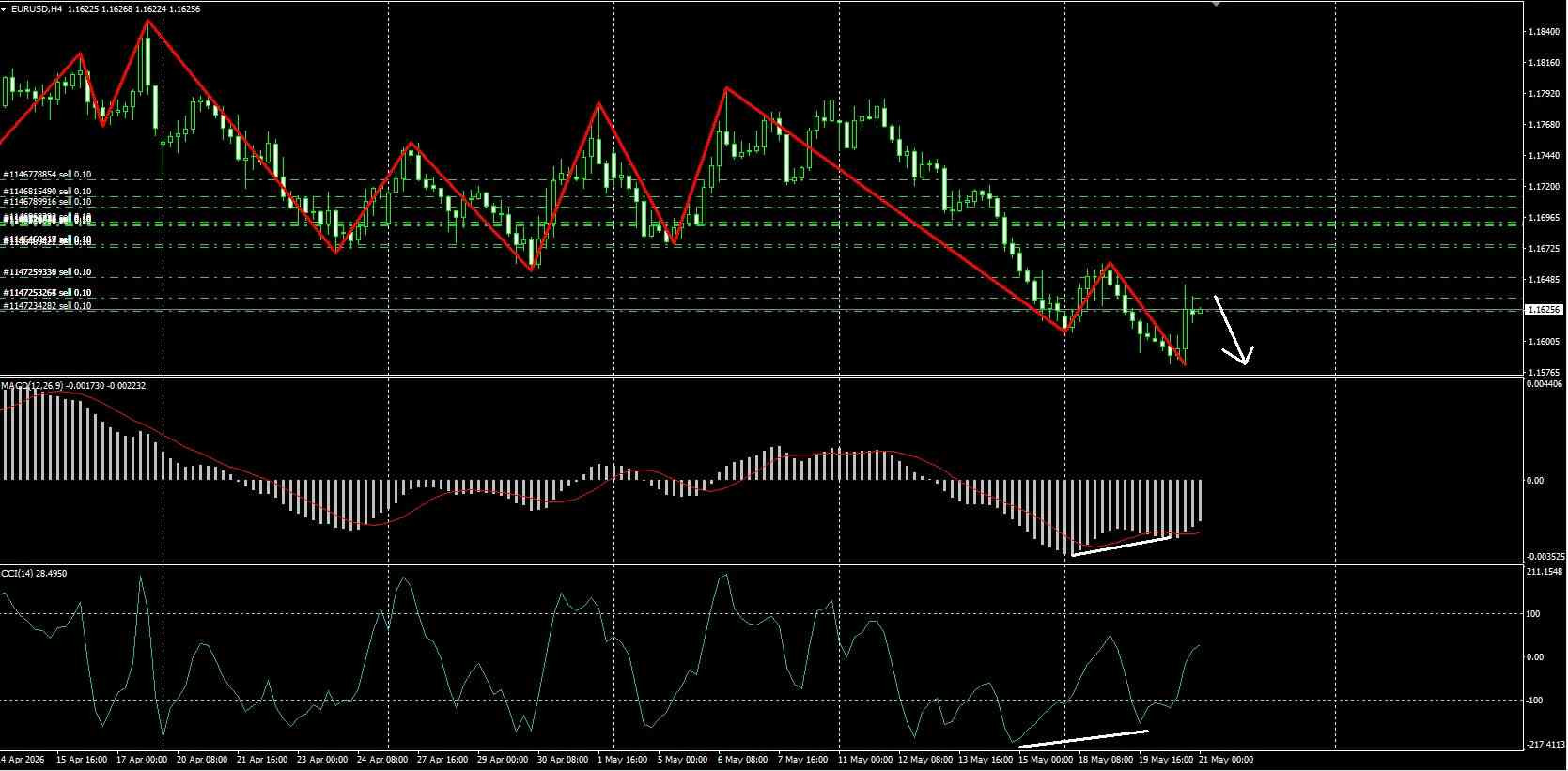Click the grey chart shift marker triangle
The width and height of the screenshot is (1568, 771).
[1217, 4]
